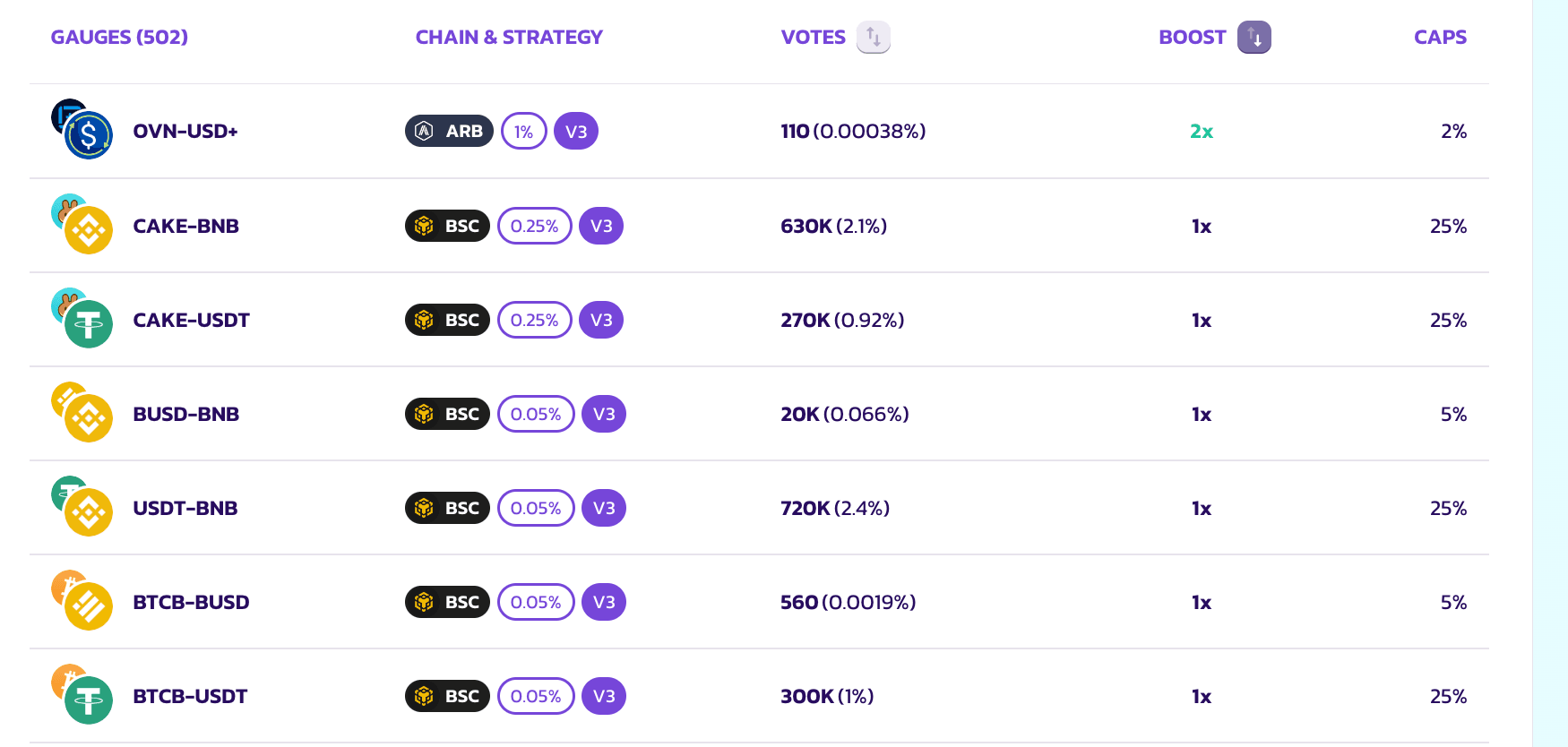Viewport: 1568px width, 747px height.
Task: Toggle the Boost column sort button
Action: pyautogui.click(x=1254, y=38)
